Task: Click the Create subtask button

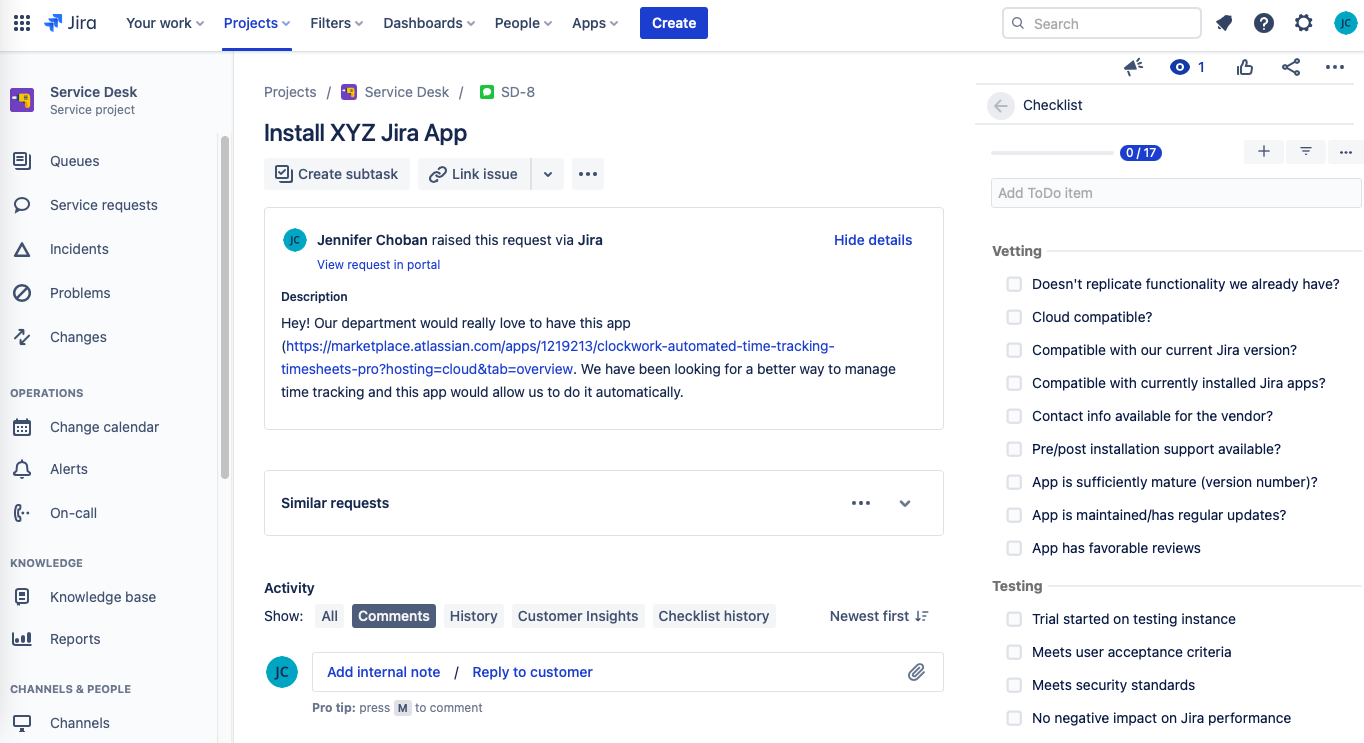Action: point(337,174)
